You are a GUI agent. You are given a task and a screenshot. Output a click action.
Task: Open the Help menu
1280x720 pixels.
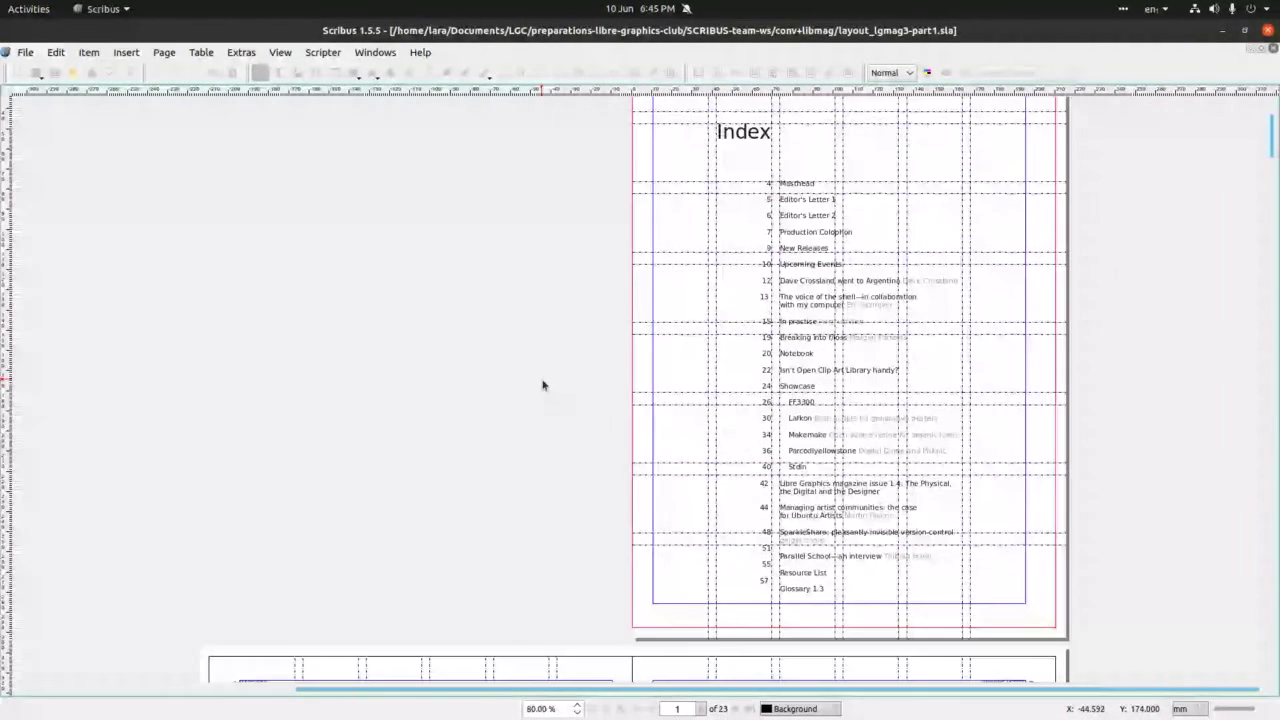(x=420, y=52)
